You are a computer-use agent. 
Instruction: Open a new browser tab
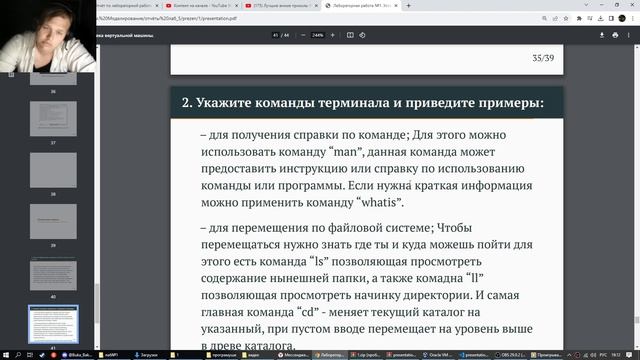[x=408, y=6]
